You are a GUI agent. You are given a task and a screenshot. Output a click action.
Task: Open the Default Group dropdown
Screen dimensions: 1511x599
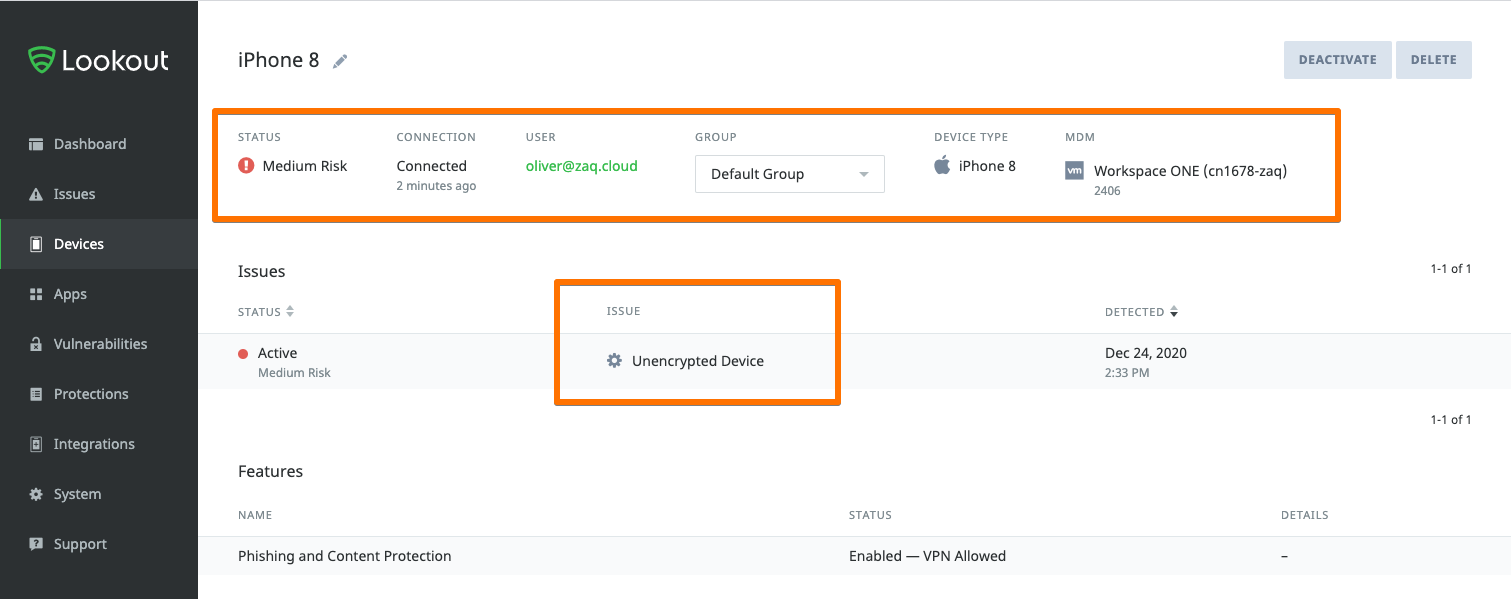[789, 174]
